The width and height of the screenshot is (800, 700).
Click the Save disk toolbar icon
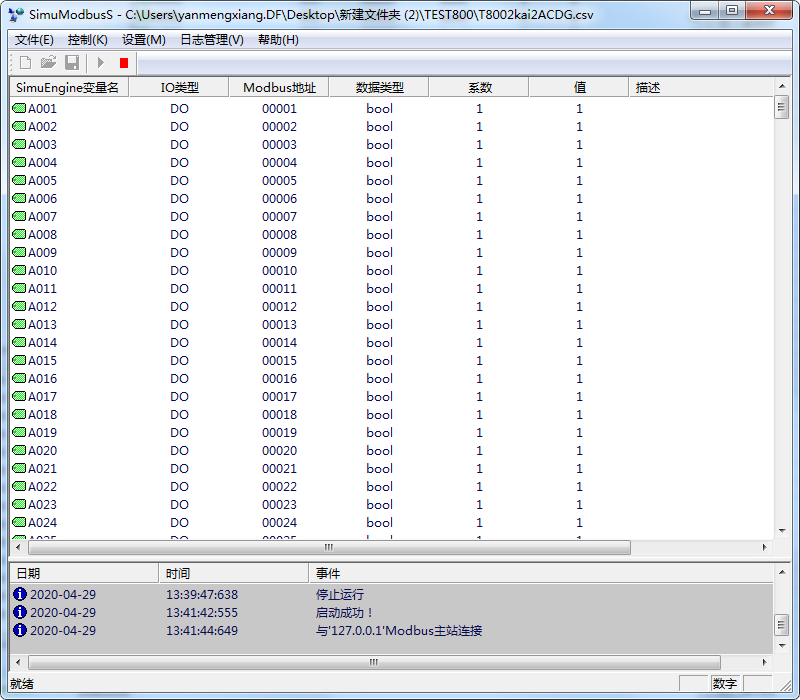72,63
